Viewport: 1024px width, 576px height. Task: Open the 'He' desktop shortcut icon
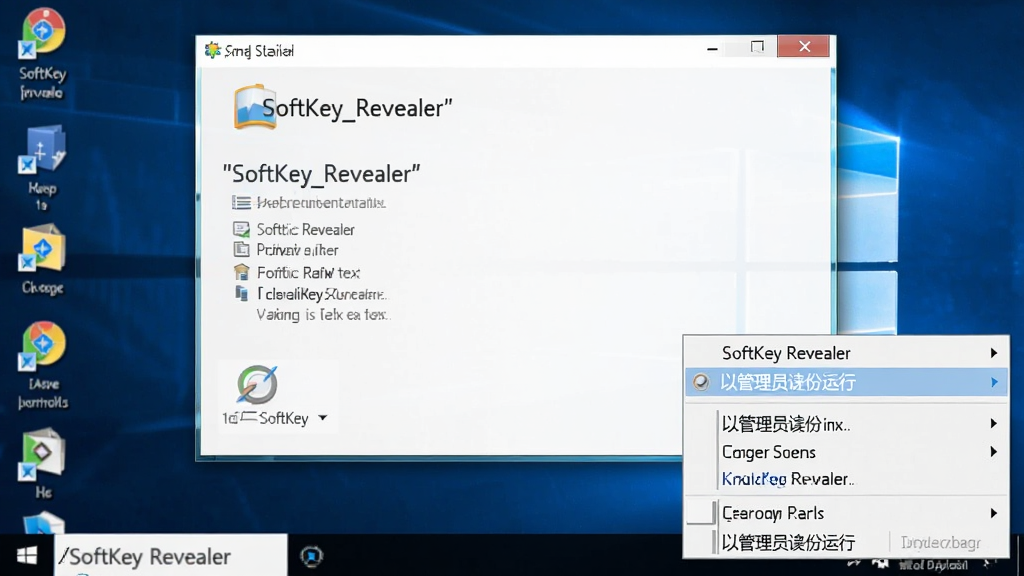pyautogui.click(x=42, y=455)
